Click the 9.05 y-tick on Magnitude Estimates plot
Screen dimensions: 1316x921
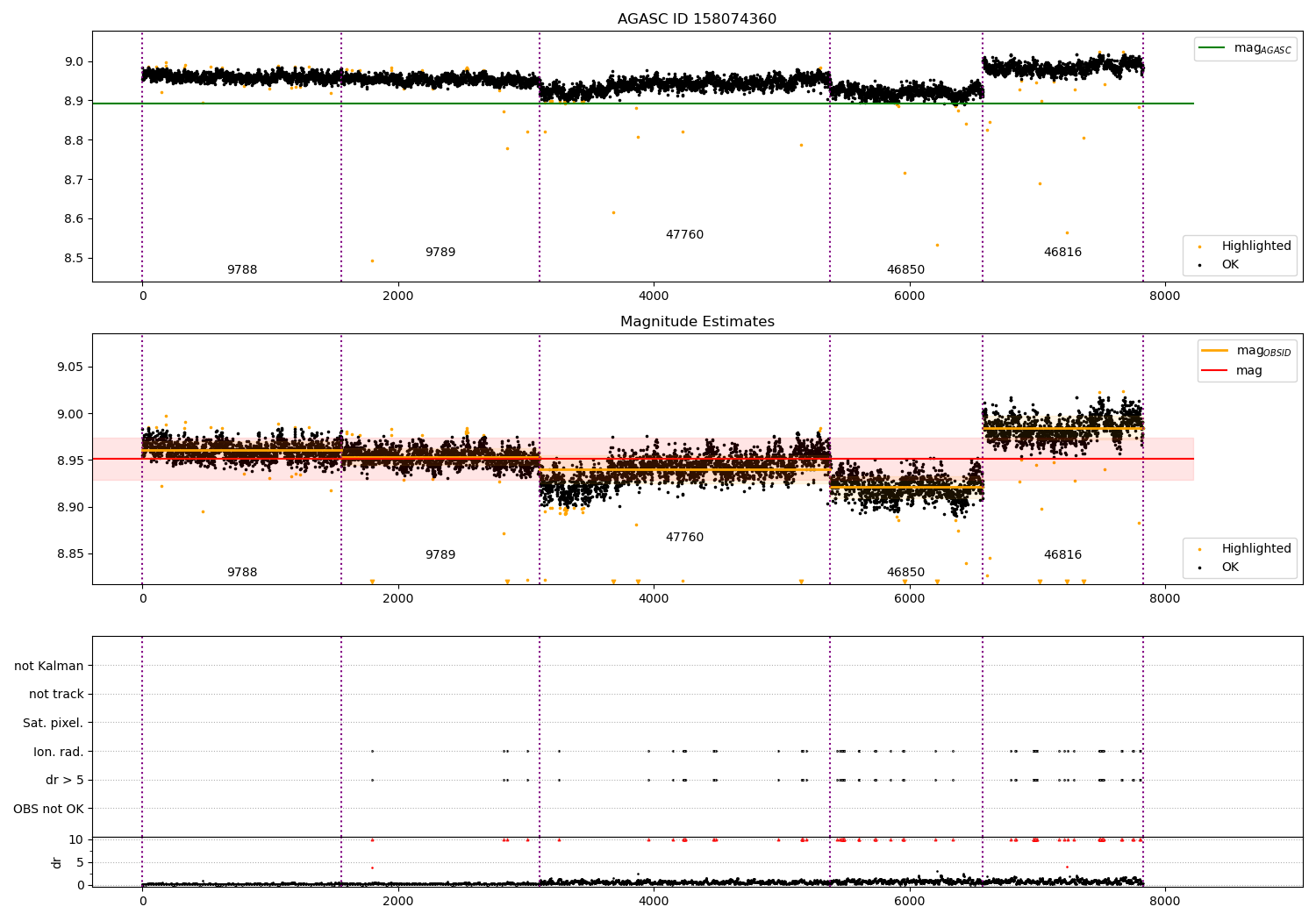pyautogui.click(x=70, y=367)
